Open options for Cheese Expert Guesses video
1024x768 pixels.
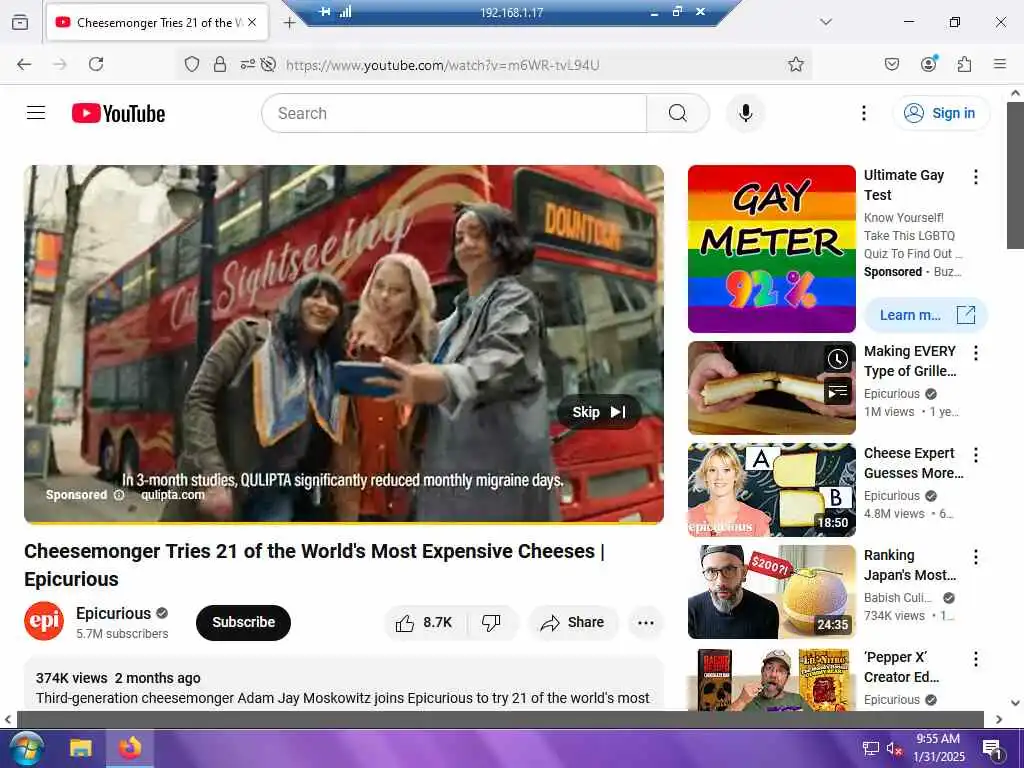coord(975,455)
